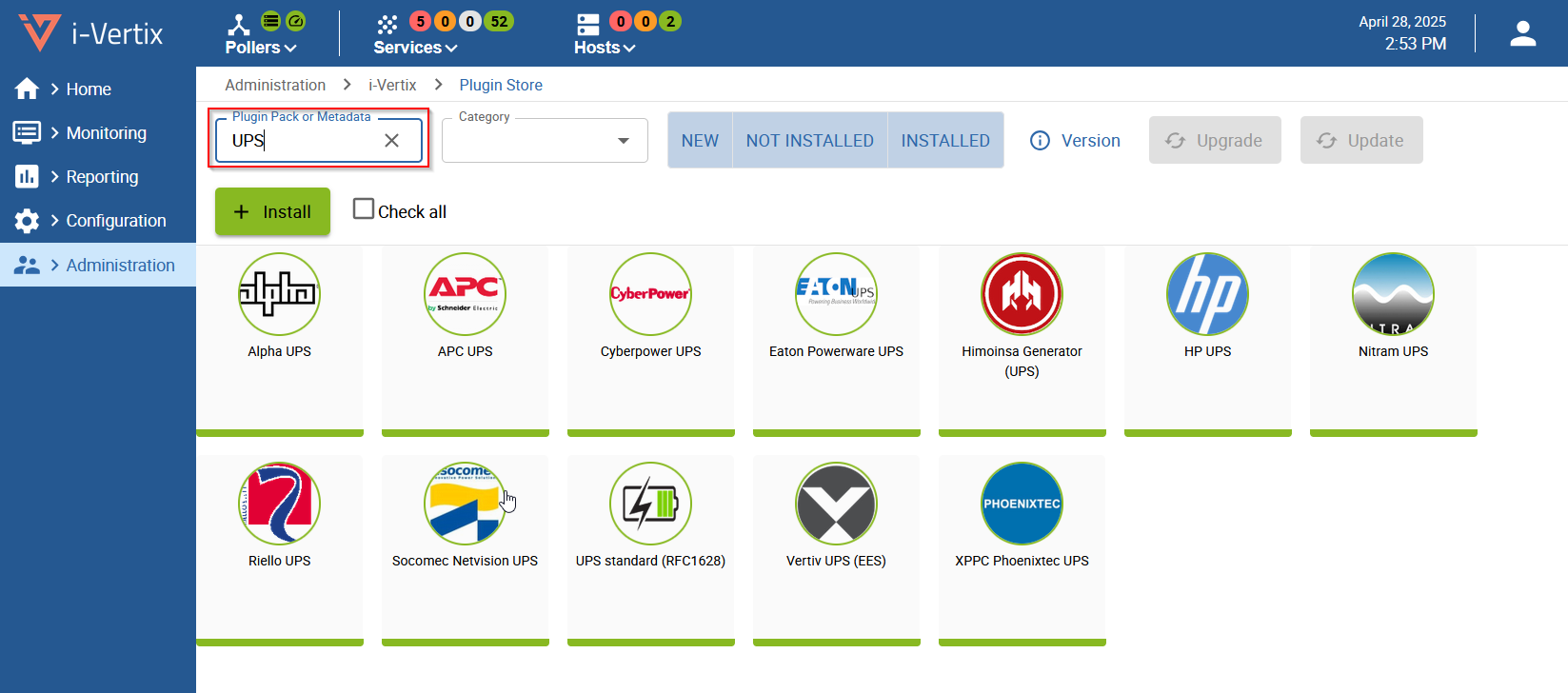Click the Socomec Netvision UPS label
Image resolution: width=1568 pixels, height=693 pixels.
coord(465,561)
